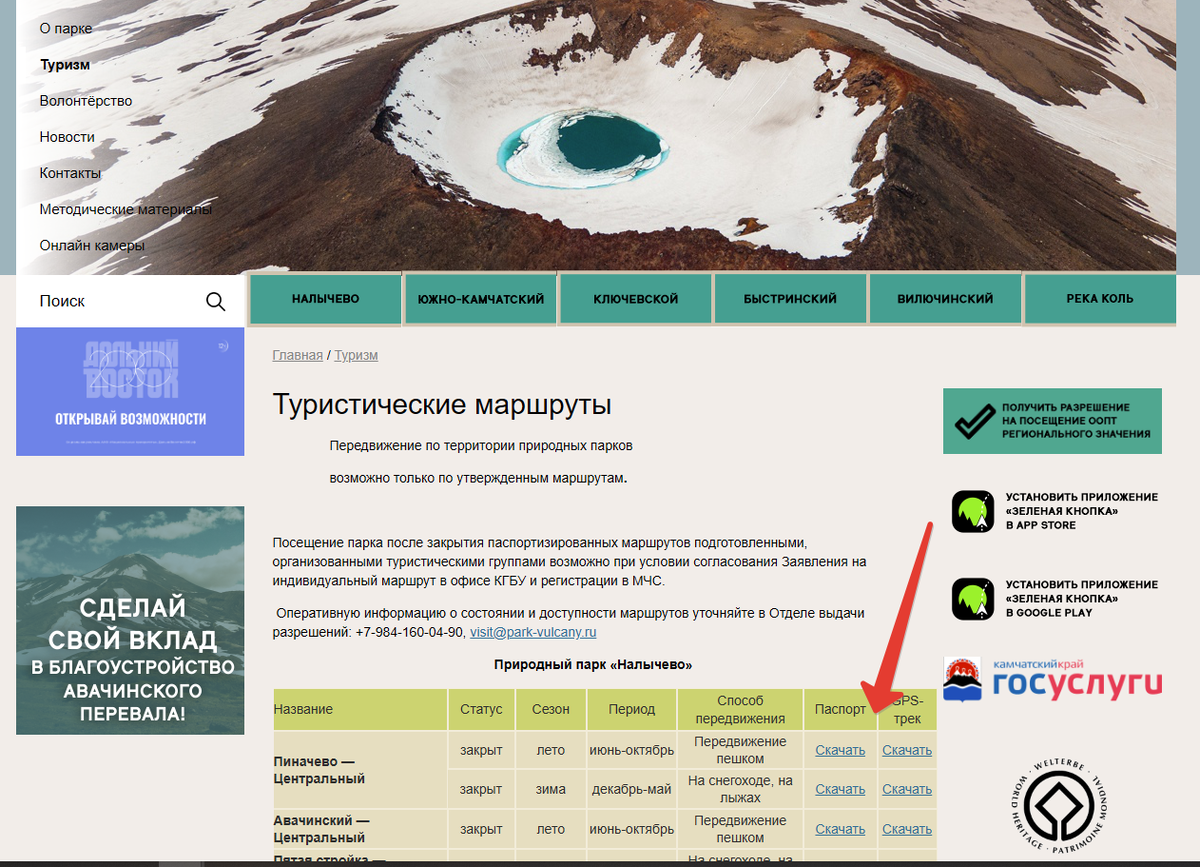Download passport for Пиначево summer route
The image size is (1200, 867).
[x=839, y=749]
